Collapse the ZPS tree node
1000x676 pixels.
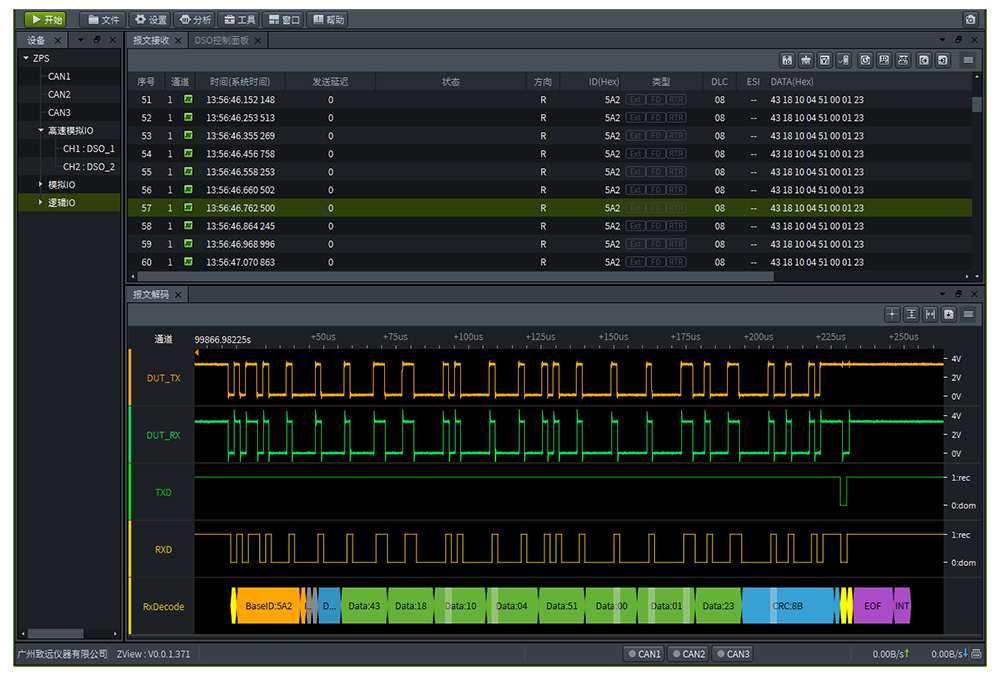[26, 58]
